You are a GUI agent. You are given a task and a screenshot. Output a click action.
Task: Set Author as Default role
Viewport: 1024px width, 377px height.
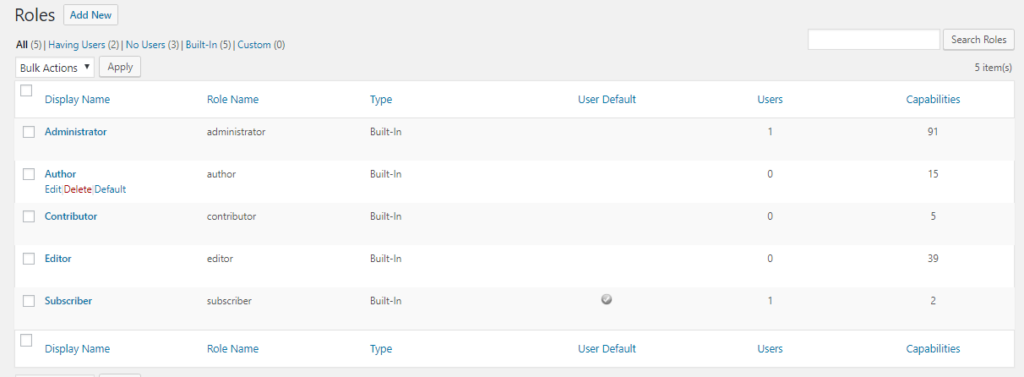(110, 189)
